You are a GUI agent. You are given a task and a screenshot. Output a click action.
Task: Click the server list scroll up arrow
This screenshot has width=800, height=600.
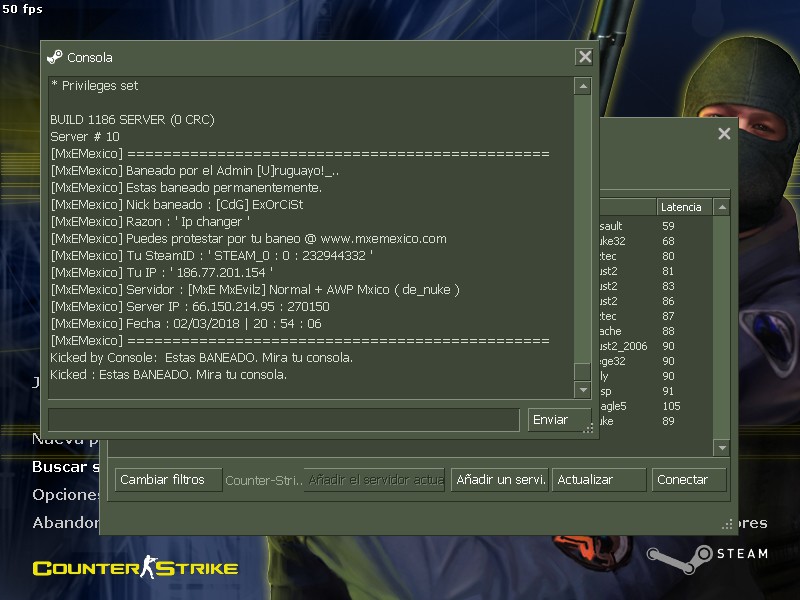[722, 207]
